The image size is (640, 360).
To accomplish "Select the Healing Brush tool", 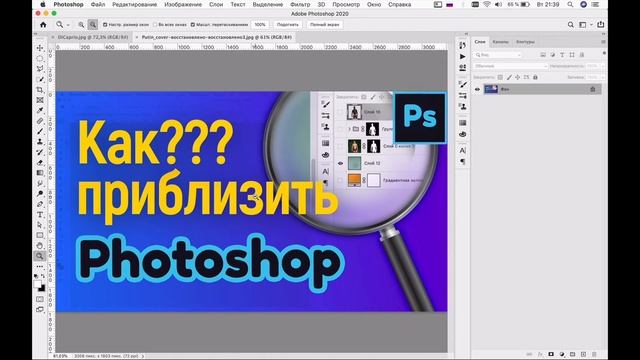I will [40, 121].
